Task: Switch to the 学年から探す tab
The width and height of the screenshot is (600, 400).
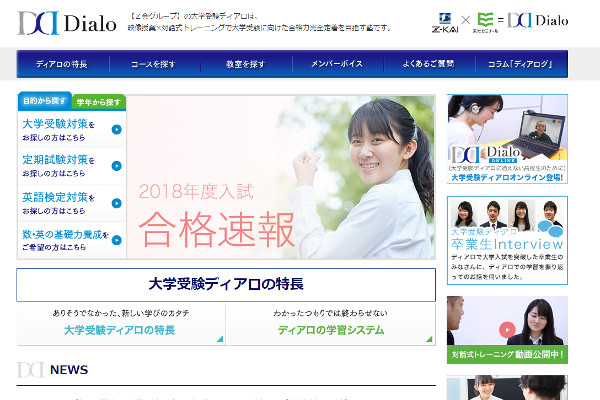Action: [x=99, y=102]
